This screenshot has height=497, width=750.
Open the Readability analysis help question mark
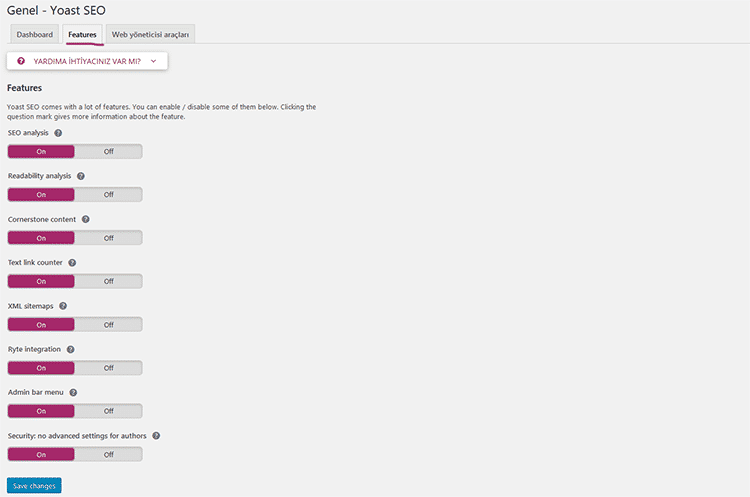[81, 176]
